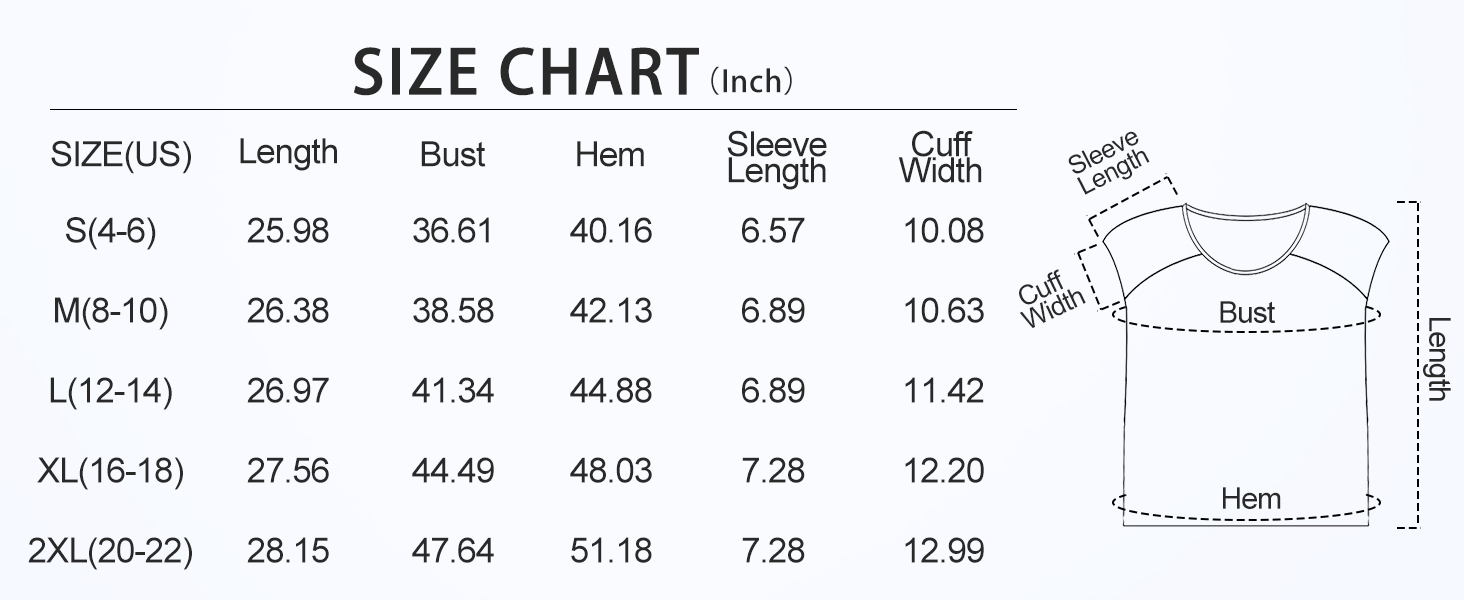Image resolution: width=1464 pixels, height=600 pixels.
Task: Select the Length column header
Action: tap(288, 152)
